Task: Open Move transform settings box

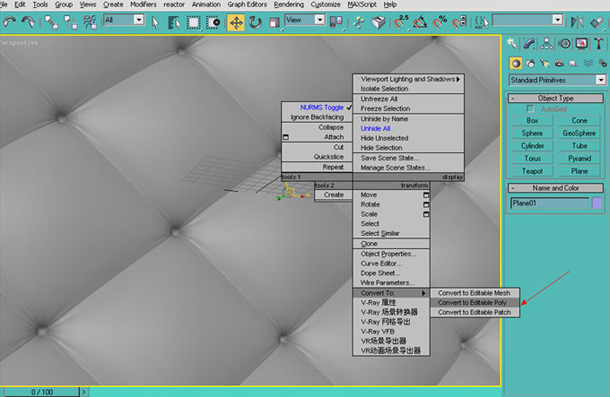Action: coord(426,195)
